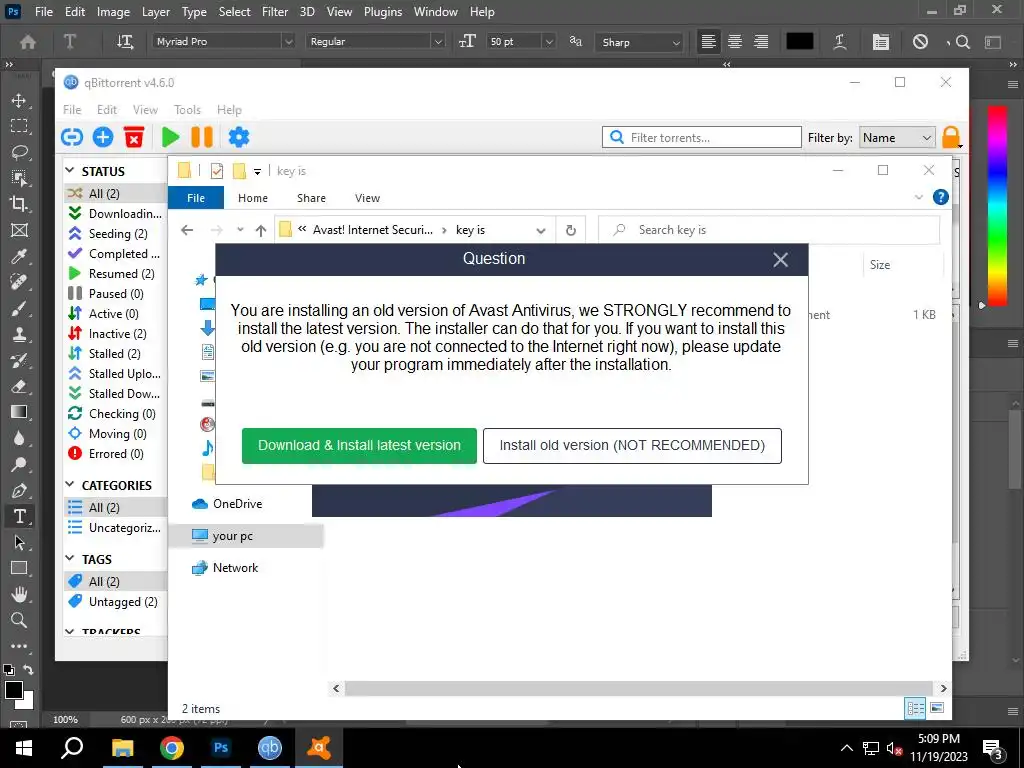Click the Photoshop Home icon
The image size is (1024, 768).
27,42
